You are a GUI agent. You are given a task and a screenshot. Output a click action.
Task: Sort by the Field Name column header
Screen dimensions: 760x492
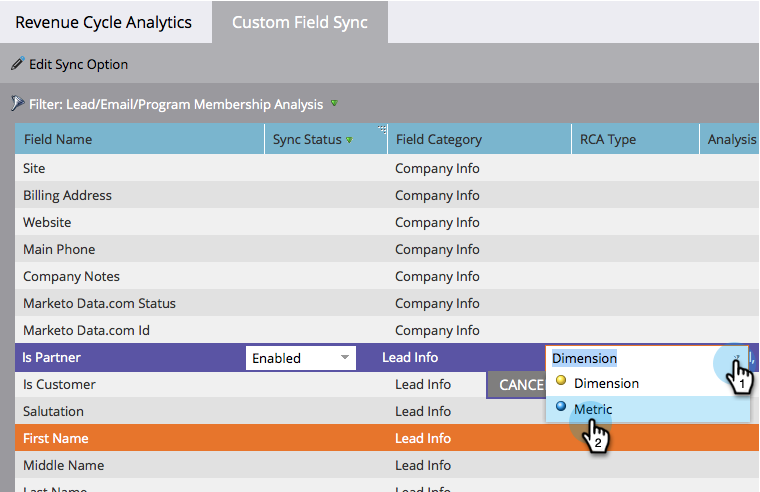coord(58,140)
